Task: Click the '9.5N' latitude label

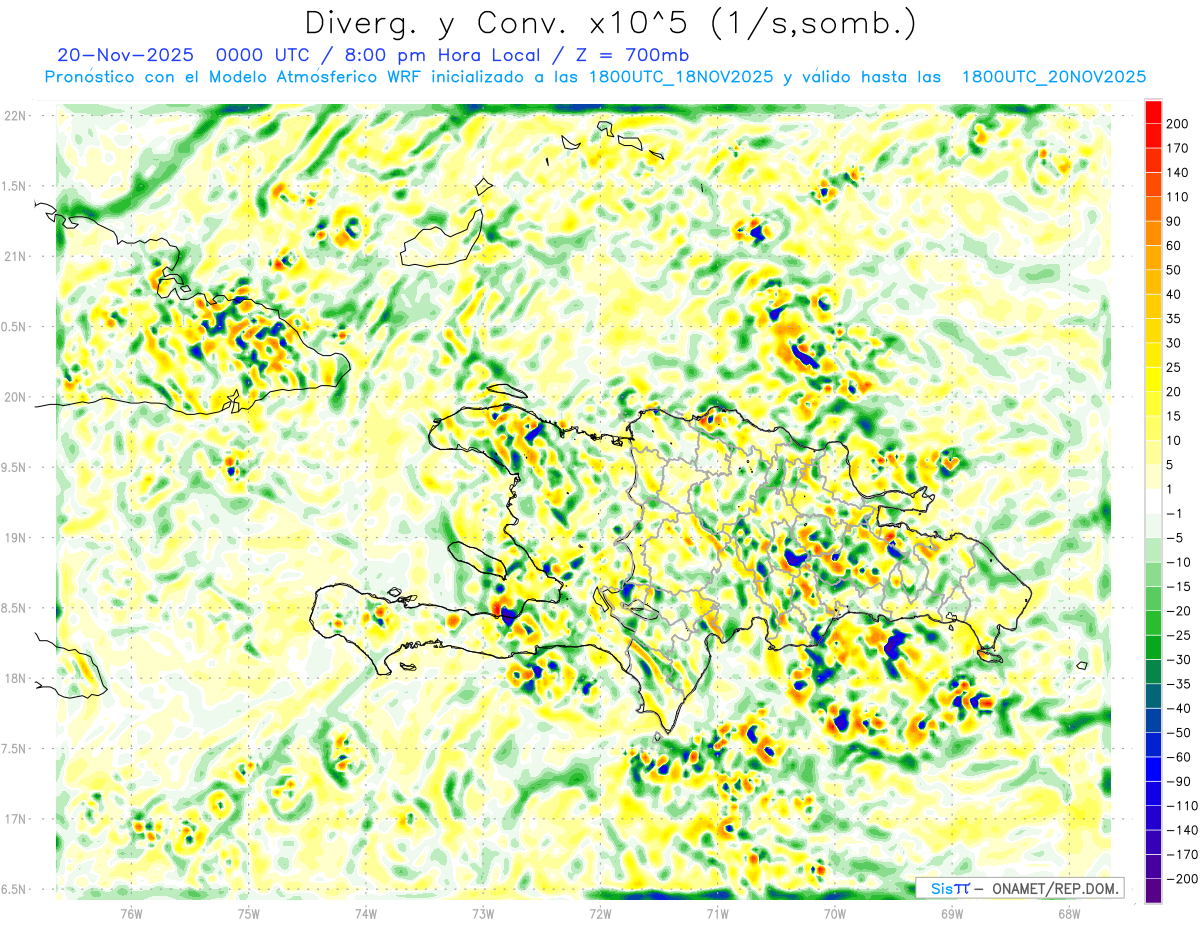Action: [x=15, y=468]
